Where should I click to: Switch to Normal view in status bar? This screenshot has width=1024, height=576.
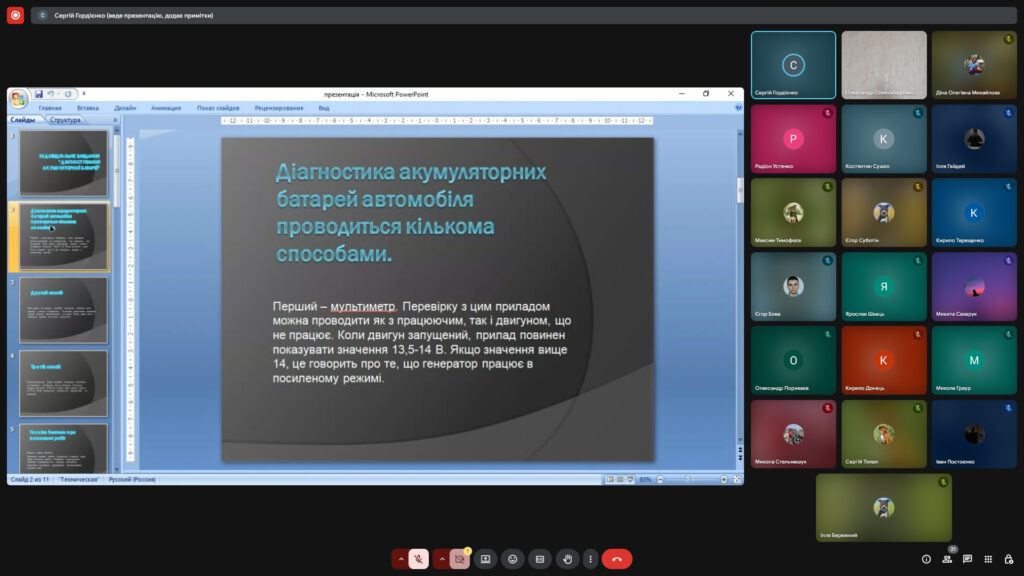click(x=610, y=479)
